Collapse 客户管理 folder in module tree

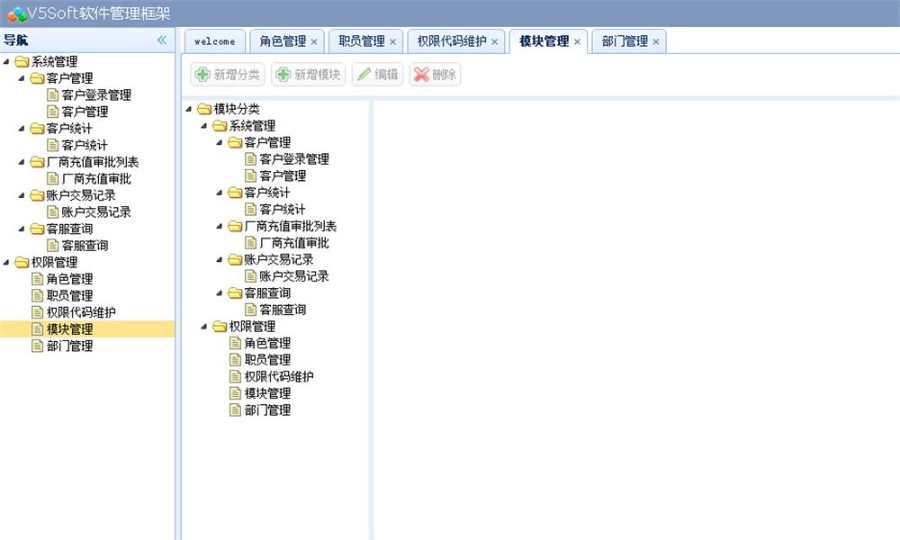[x=220, y=142]
